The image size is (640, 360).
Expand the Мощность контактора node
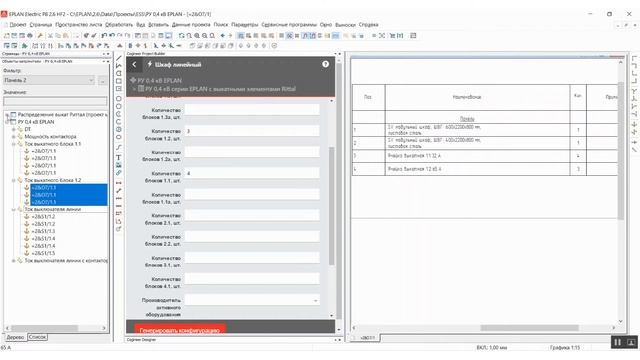click(13, 137)
